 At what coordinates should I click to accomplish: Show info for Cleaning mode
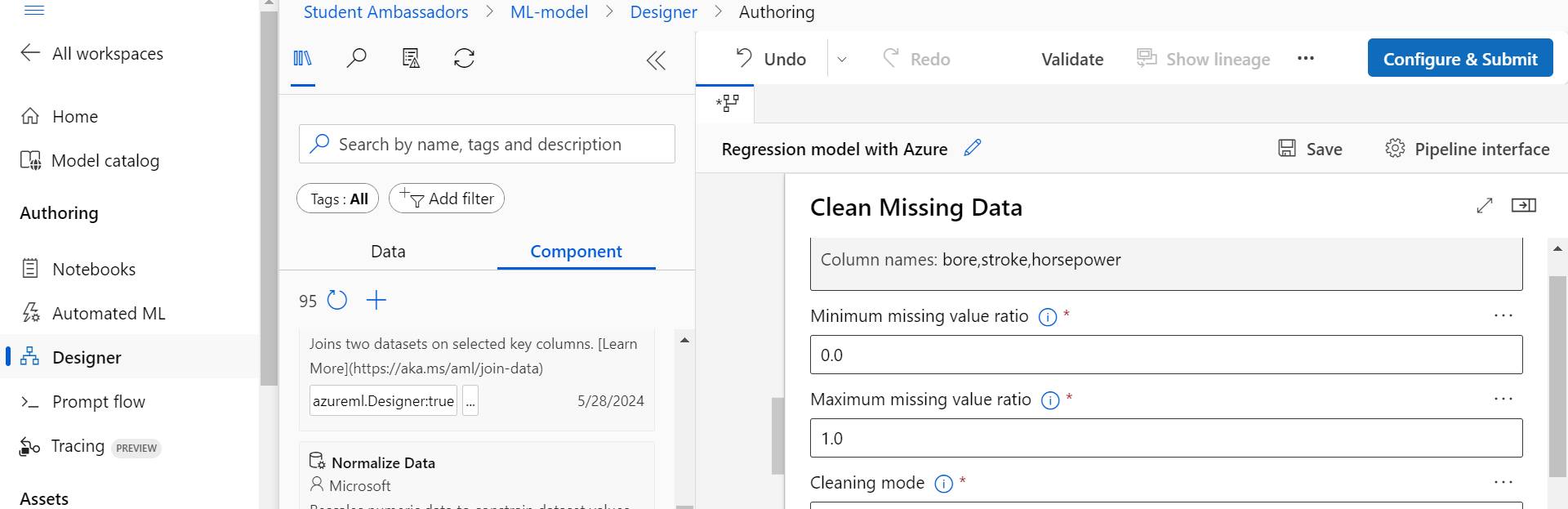pos(943,484)
